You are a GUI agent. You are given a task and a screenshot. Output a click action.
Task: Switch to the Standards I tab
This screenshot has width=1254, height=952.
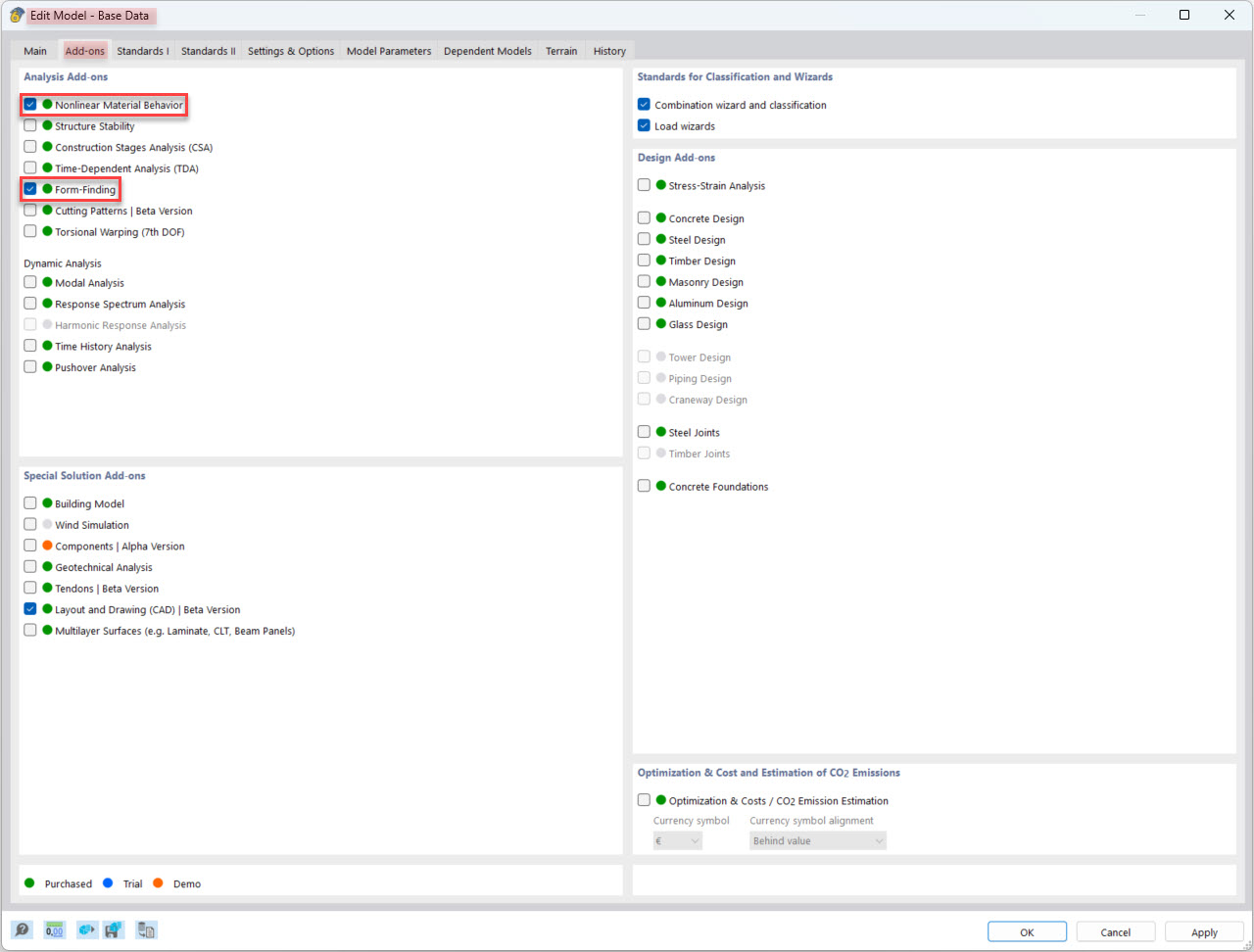pos(142,50)
